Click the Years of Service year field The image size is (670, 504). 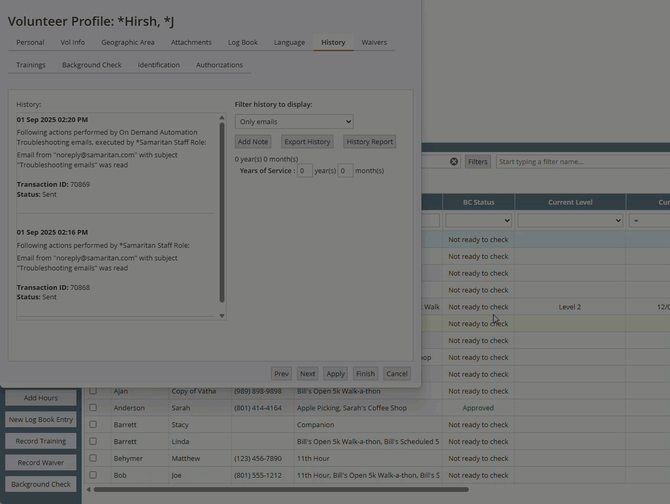tap(304, 171)
